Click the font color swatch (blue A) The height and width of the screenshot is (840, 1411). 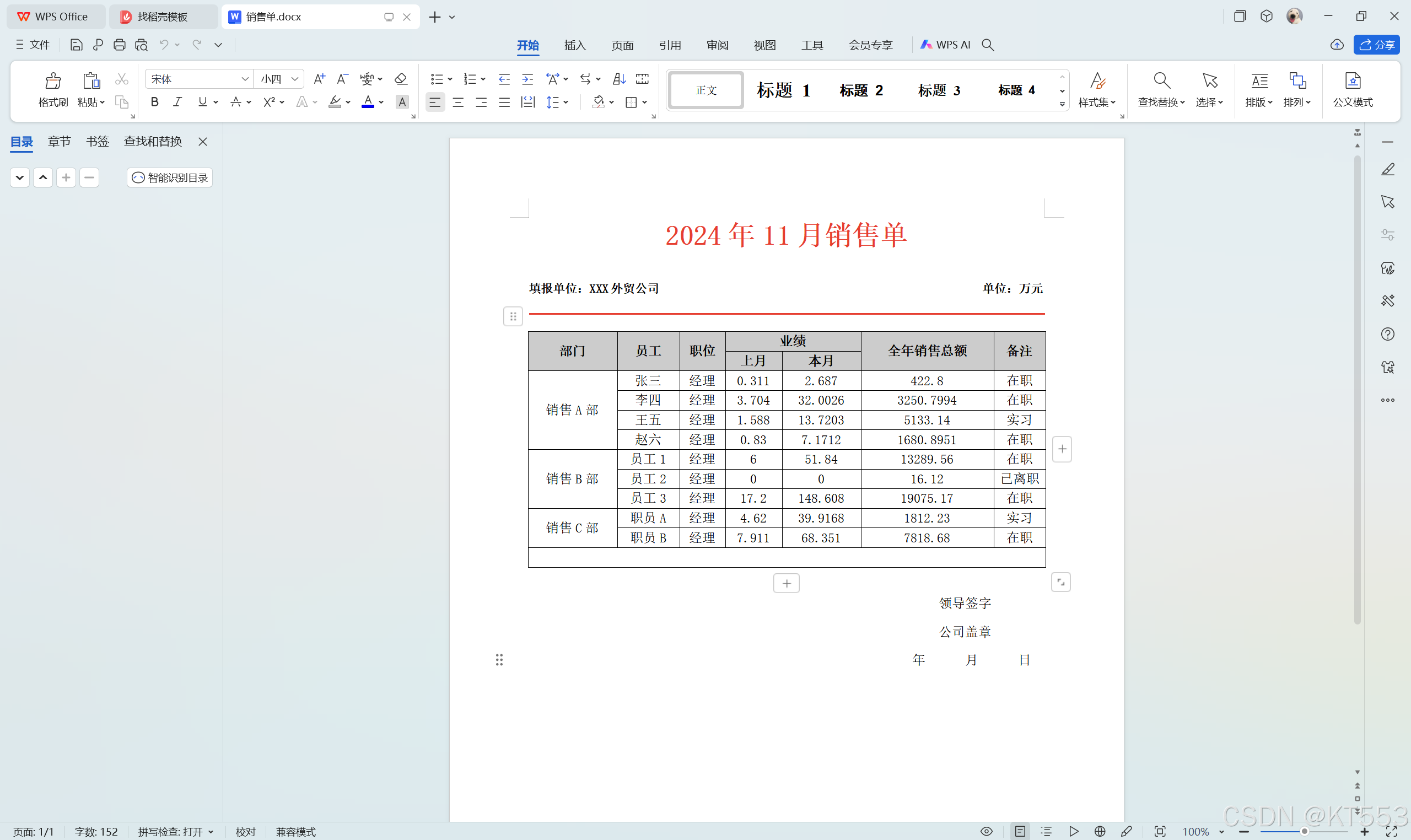[x=368, y=102]
